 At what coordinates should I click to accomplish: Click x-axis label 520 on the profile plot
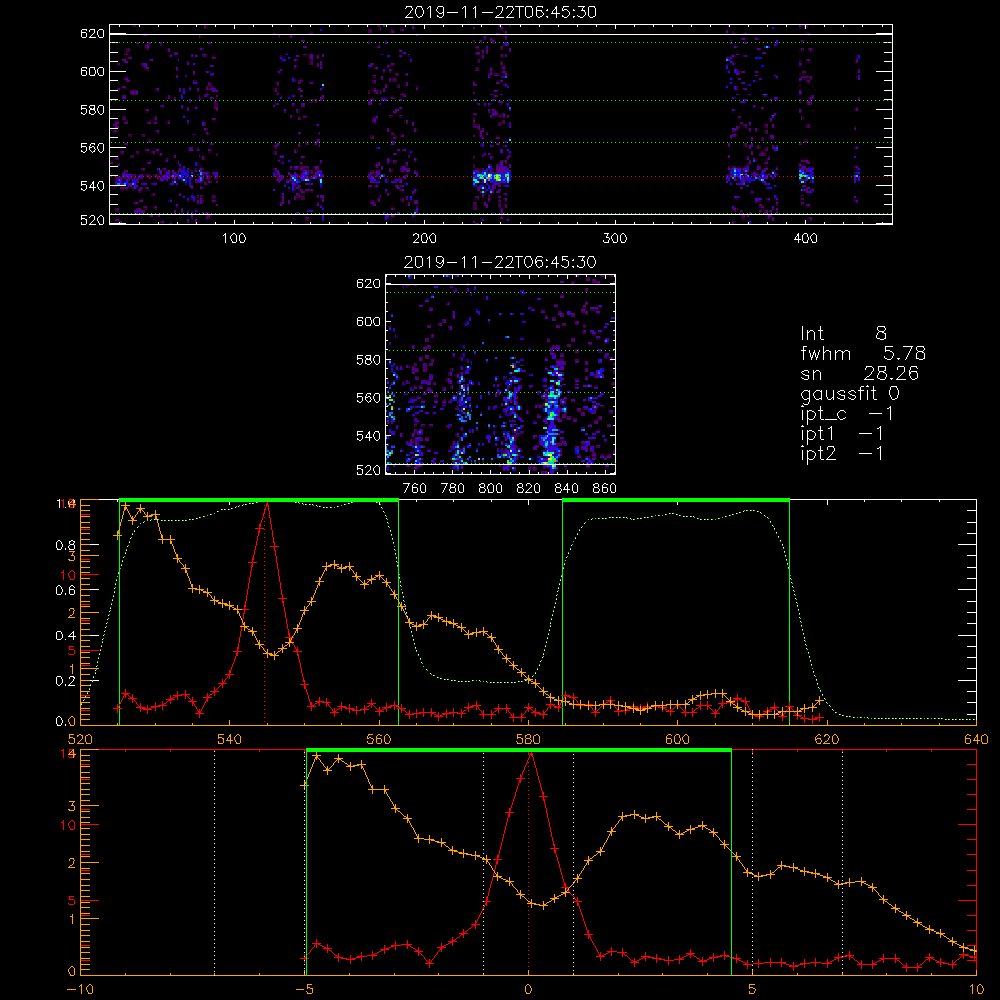click(x=80, y=740)
